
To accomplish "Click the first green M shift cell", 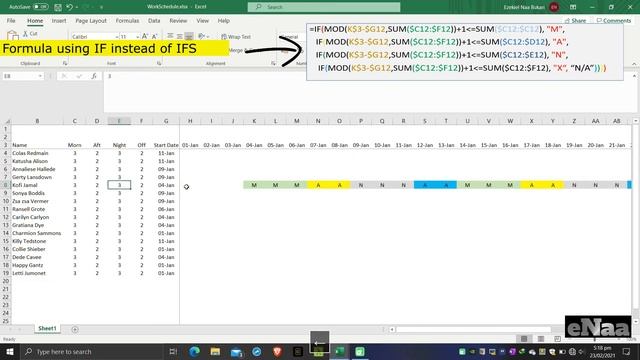I will point(254,185).
